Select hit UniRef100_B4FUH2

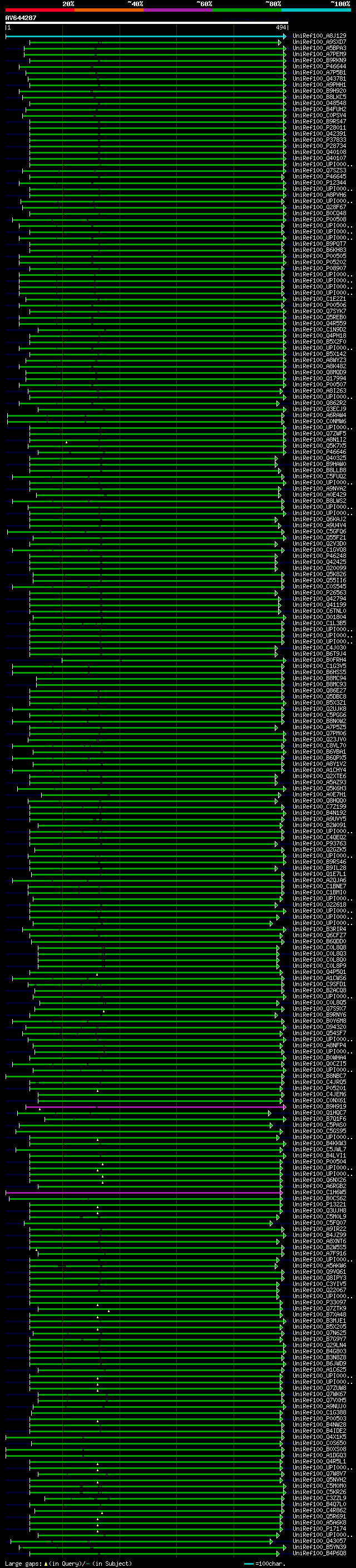tap(319, 109)
